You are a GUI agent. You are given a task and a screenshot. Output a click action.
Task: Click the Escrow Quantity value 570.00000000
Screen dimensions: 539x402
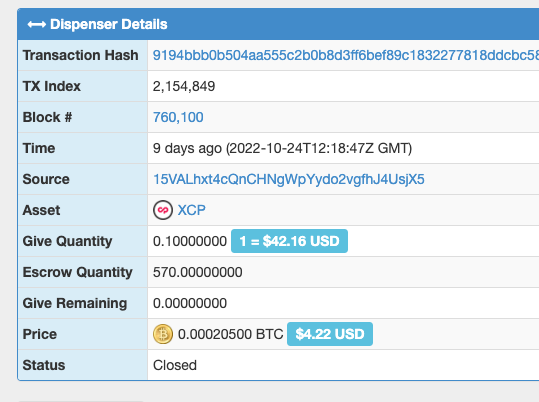click(x=198, y=272)
